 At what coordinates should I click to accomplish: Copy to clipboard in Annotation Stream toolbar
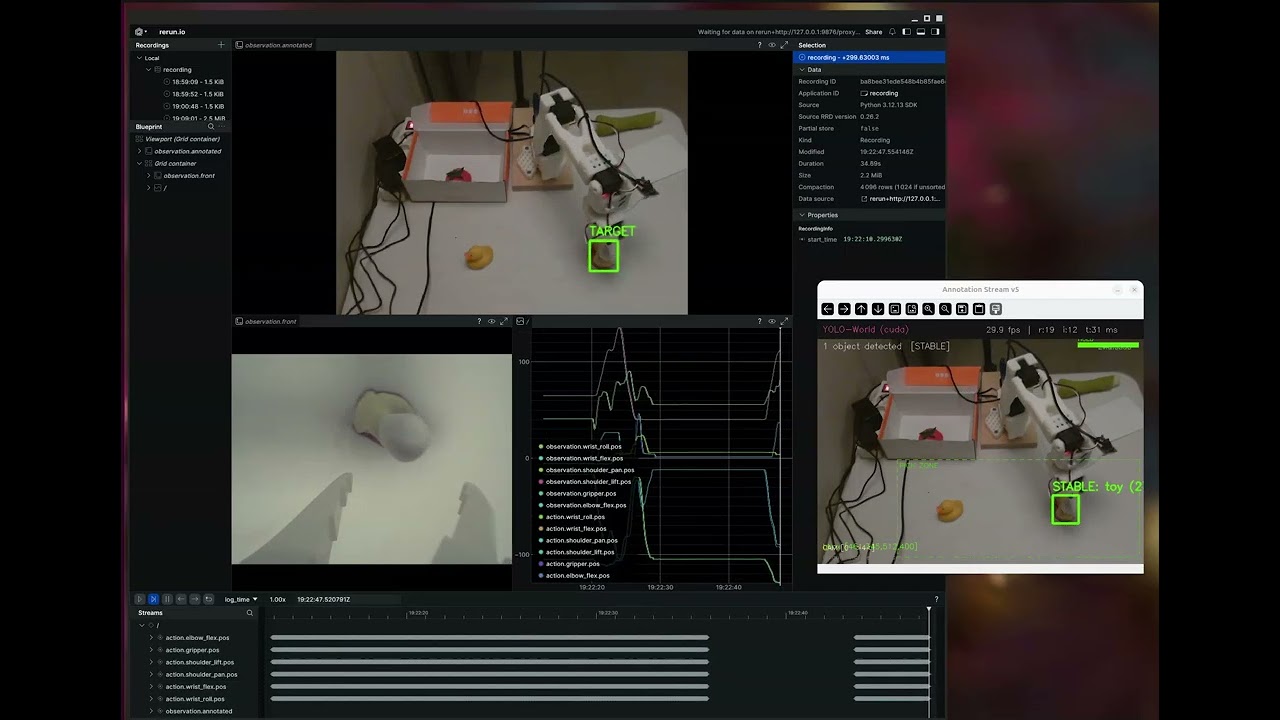(x=979, y=309)
